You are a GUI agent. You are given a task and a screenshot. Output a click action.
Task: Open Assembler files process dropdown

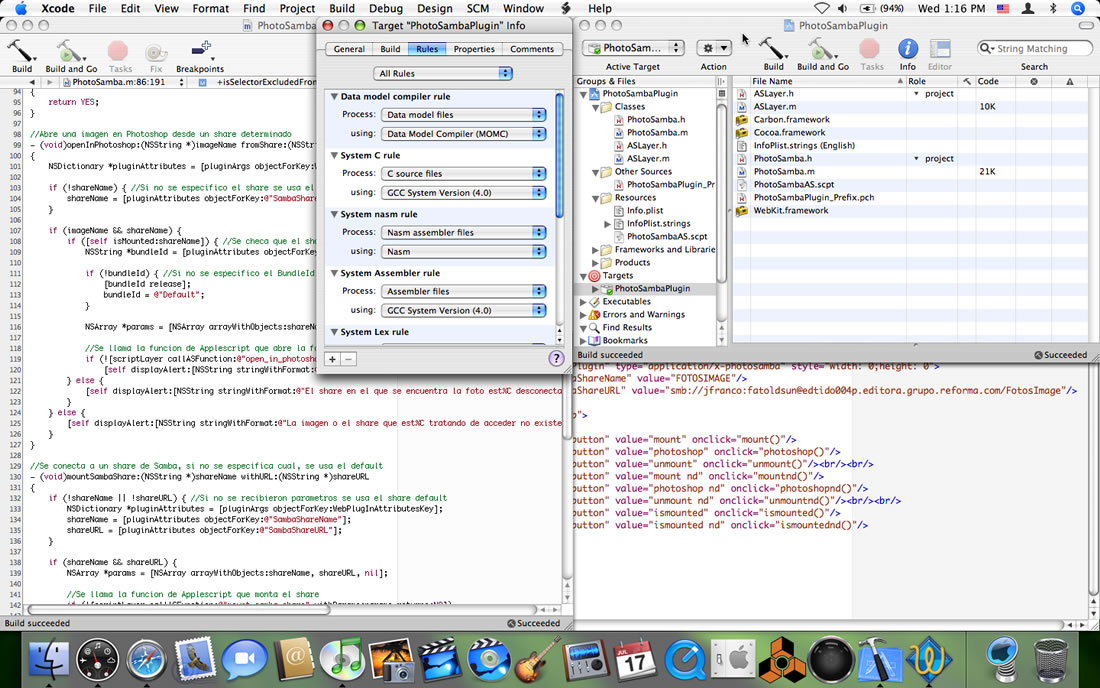click(463, 291)
